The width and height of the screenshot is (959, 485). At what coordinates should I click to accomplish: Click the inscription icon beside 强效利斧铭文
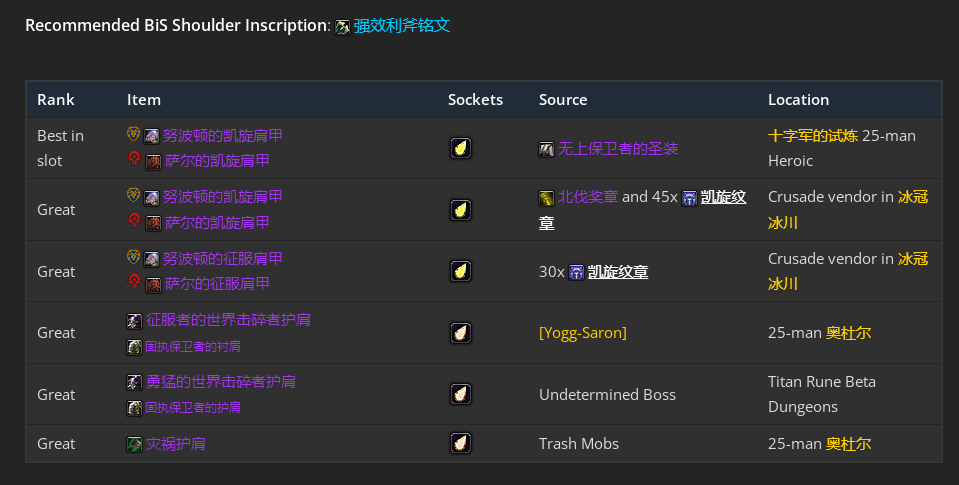click(x=342, y=27)
